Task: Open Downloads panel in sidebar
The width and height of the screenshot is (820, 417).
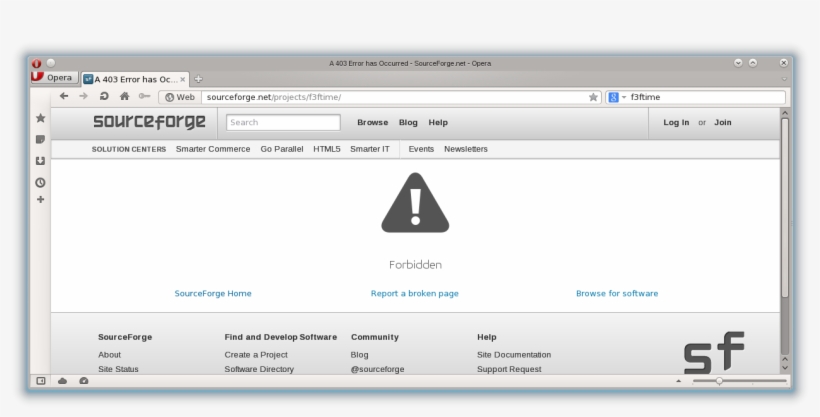Action: pyautogui.click(x=40, y=161)
